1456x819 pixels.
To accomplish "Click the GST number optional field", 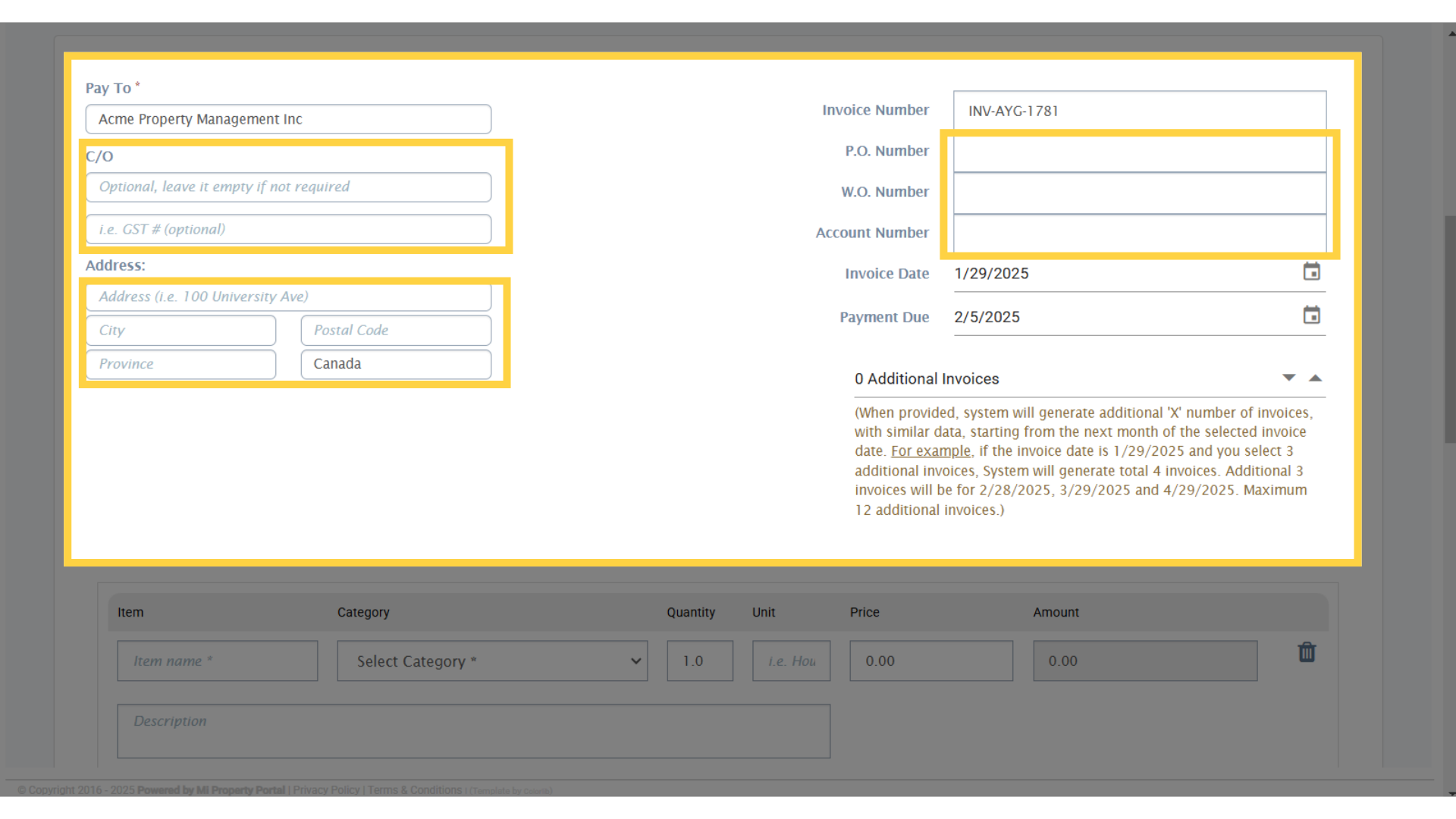I will pyautogui.click(x=288, y=229).
